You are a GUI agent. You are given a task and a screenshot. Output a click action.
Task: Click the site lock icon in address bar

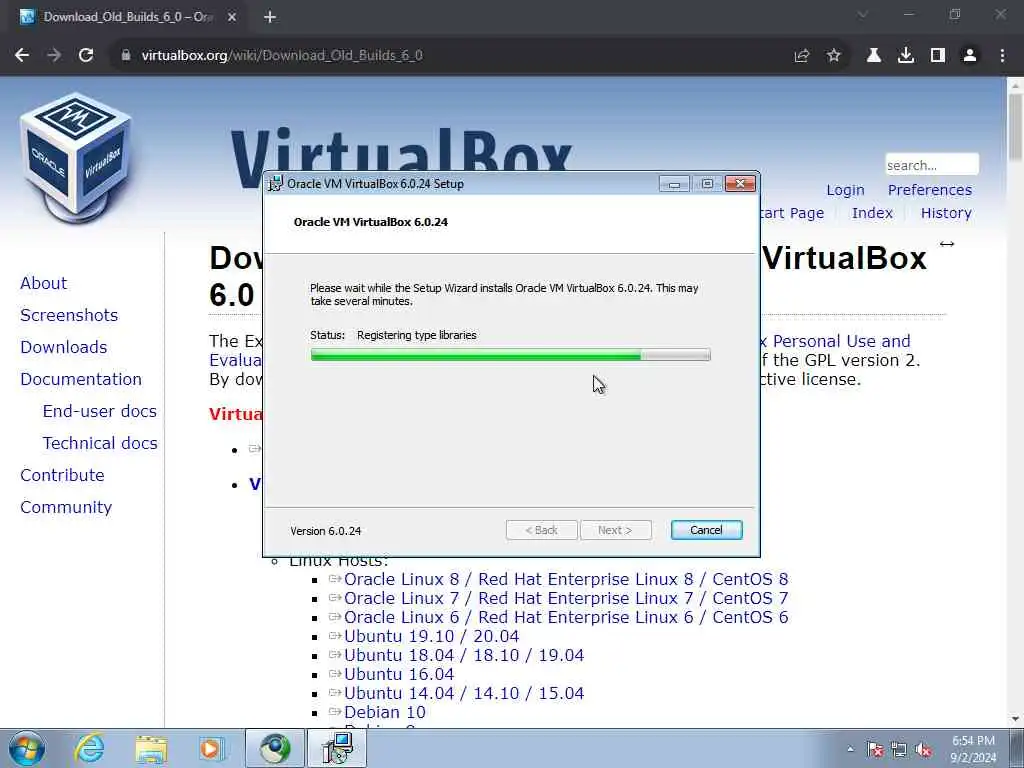pyautogui.click(x=126, y=56)
